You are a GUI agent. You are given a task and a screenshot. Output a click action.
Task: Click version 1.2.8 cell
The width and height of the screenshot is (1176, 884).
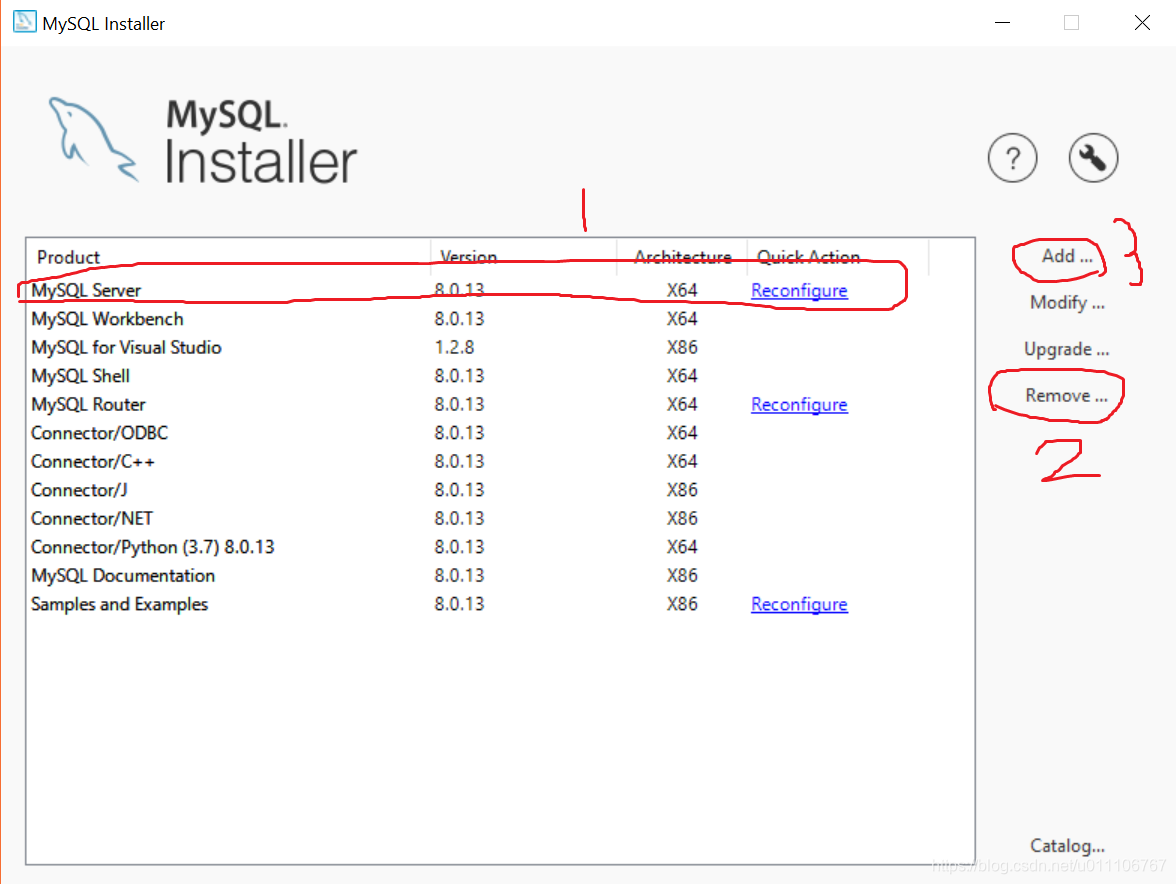click(454, 348)
